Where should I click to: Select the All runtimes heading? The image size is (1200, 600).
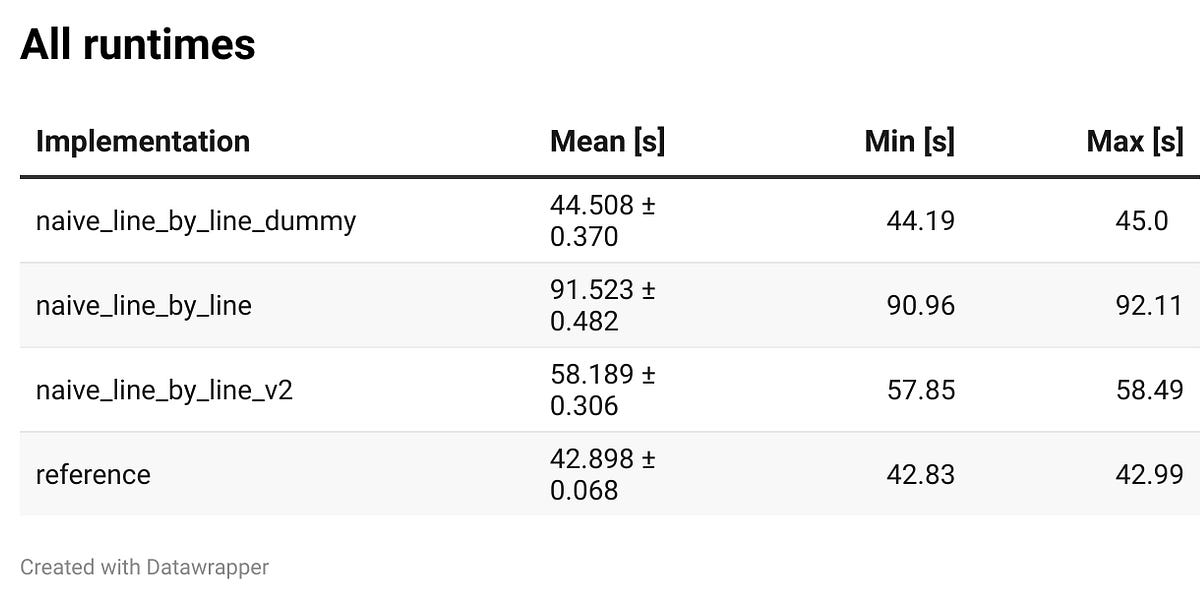point(138,44)
